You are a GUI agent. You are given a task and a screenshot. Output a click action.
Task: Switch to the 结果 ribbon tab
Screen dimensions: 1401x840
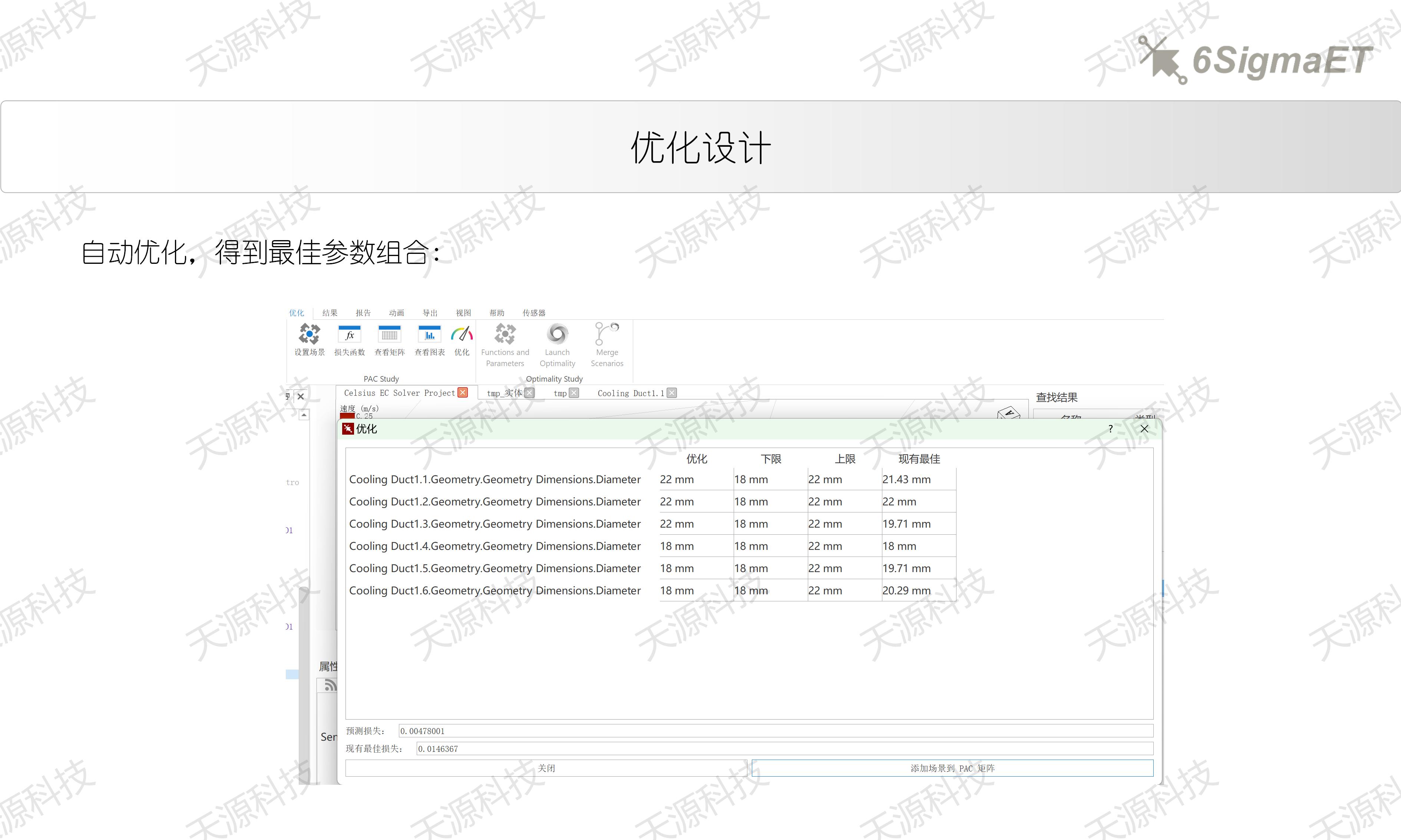(330, 312)
